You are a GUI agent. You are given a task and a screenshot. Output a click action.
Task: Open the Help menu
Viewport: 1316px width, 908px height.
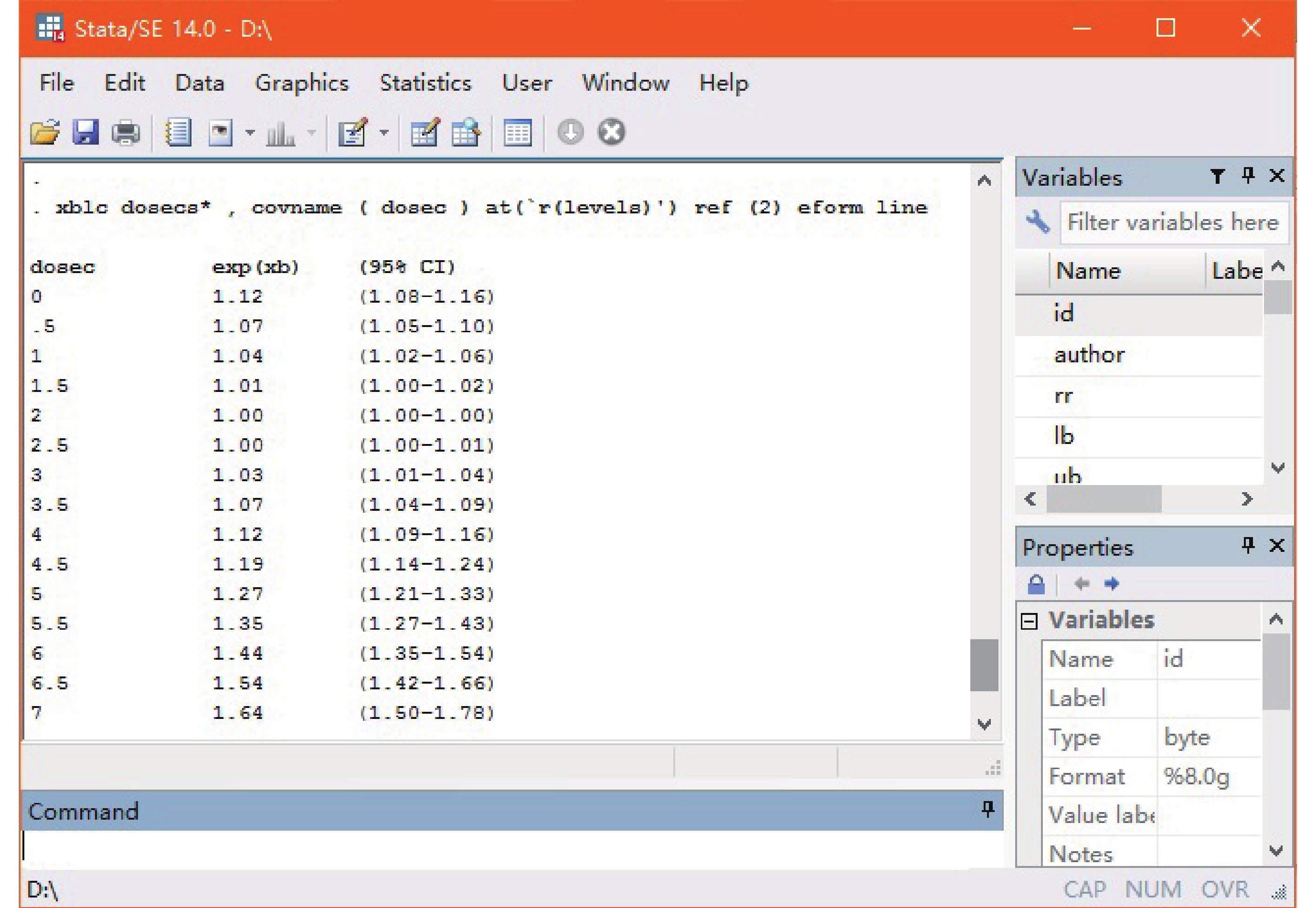click(x=724, y=84)
